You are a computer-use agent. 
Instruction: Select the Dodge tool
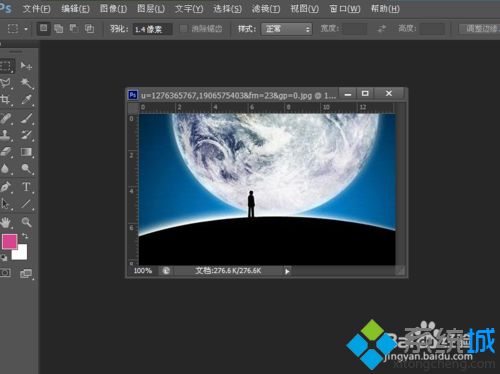pyautogui.click(x=26, y=169)
